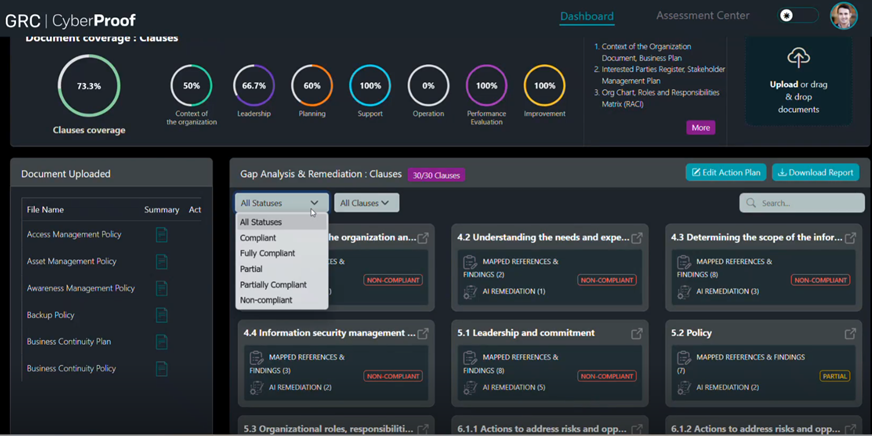Click the Summary column header
The height and width of the screenshot is (436, 872).
tap(161, 210)
